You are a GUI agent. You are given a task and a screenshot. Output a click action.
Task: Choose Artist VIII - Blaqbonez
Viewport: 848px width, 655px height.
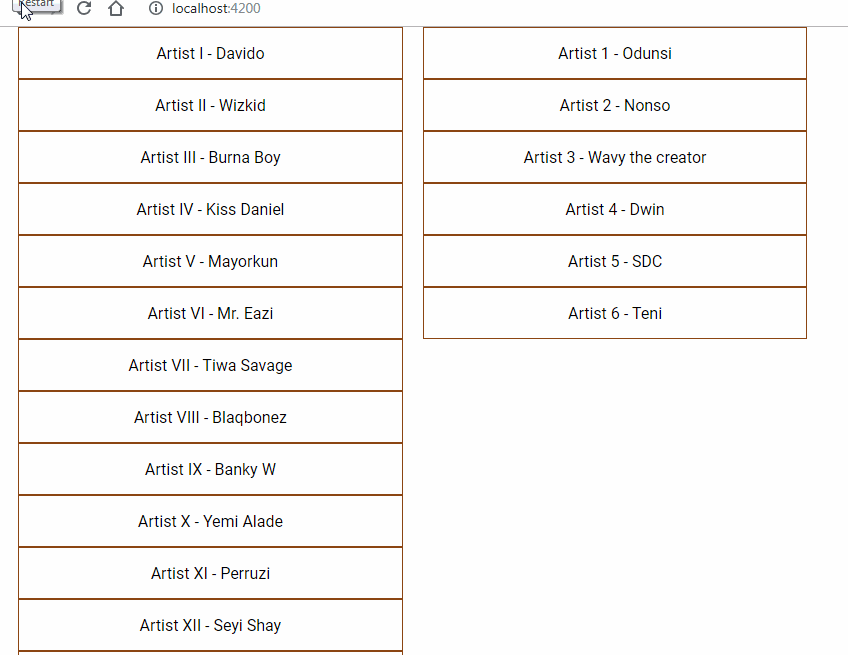[x=210, y=417]
